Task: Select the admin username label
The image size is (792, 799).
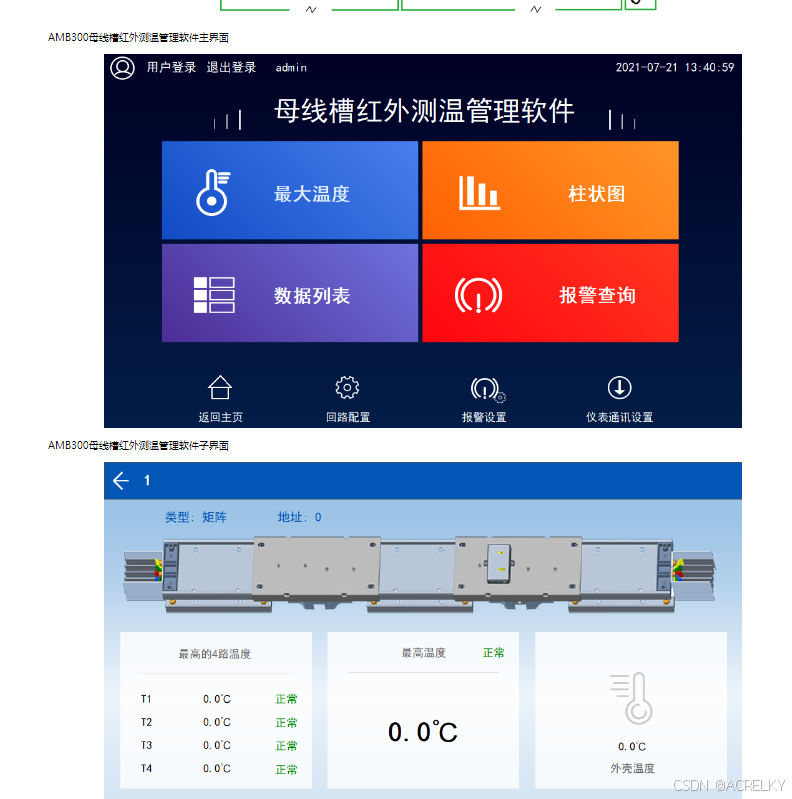Action: pyautogui.click(x=291, y=68)
